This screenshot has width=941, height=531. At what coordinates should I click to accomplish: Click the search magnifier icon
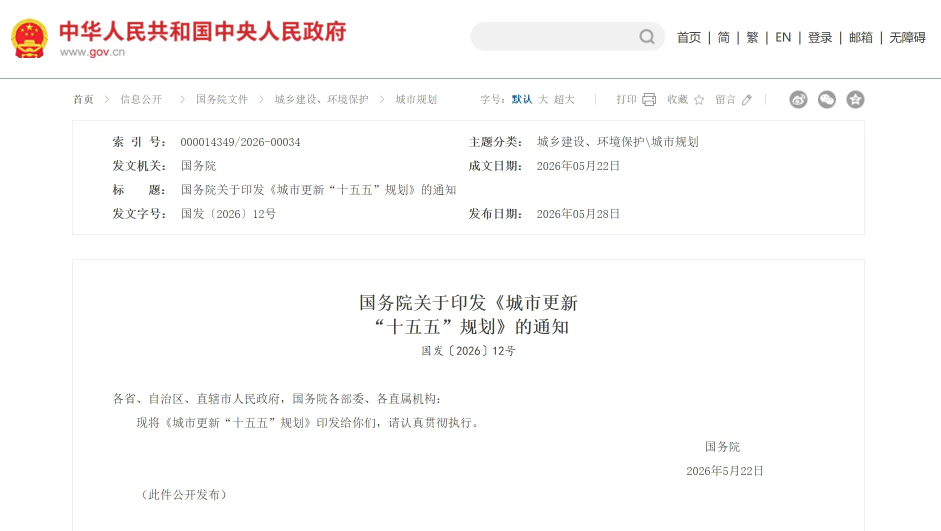(646, 37)
